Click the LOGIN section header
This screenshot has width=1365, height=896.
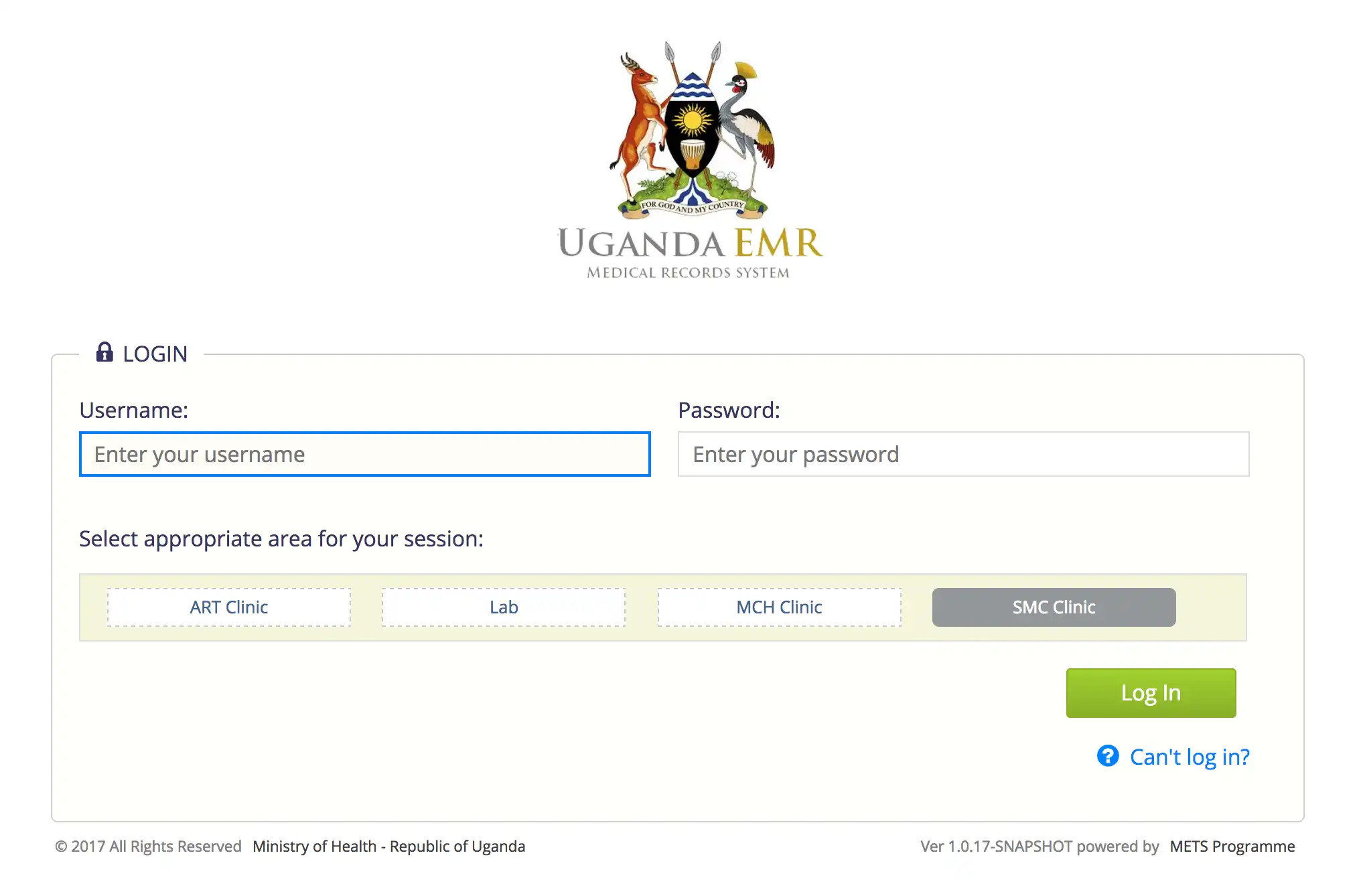[x=156, y=354]
